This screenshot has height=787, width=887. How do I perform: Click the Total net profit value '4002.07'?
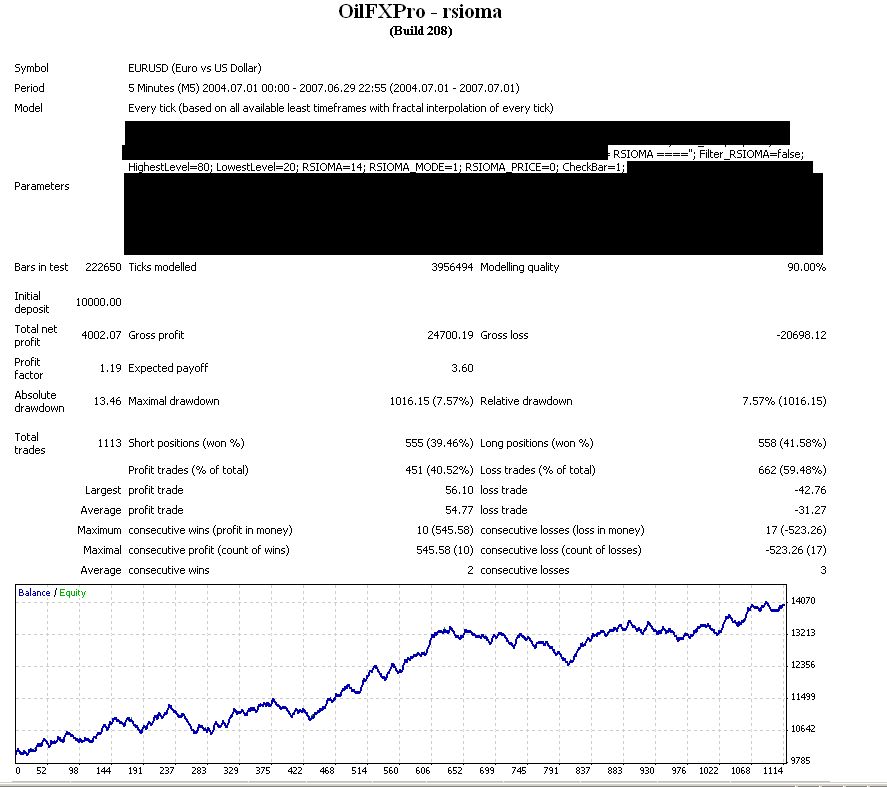(x=101, y=335)
